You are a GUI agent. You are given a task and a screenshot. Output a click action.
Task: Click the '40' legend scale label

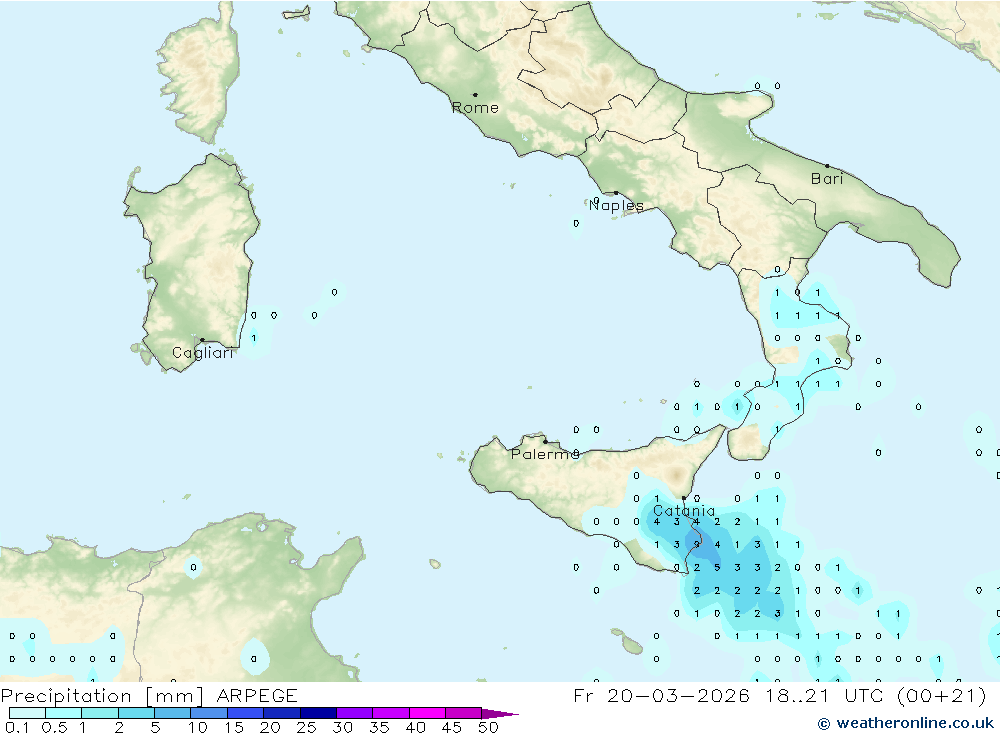point(415,727)
